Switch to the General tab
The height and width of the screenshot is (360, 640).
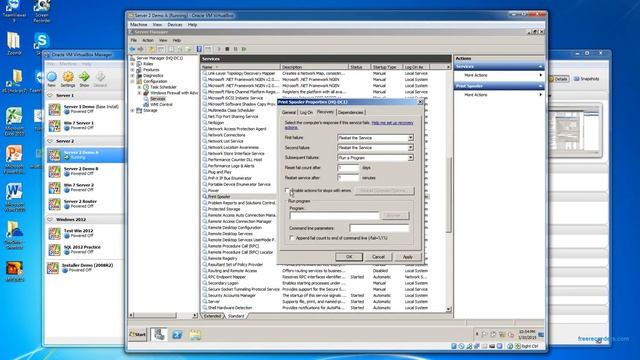[x=289, y=112]
